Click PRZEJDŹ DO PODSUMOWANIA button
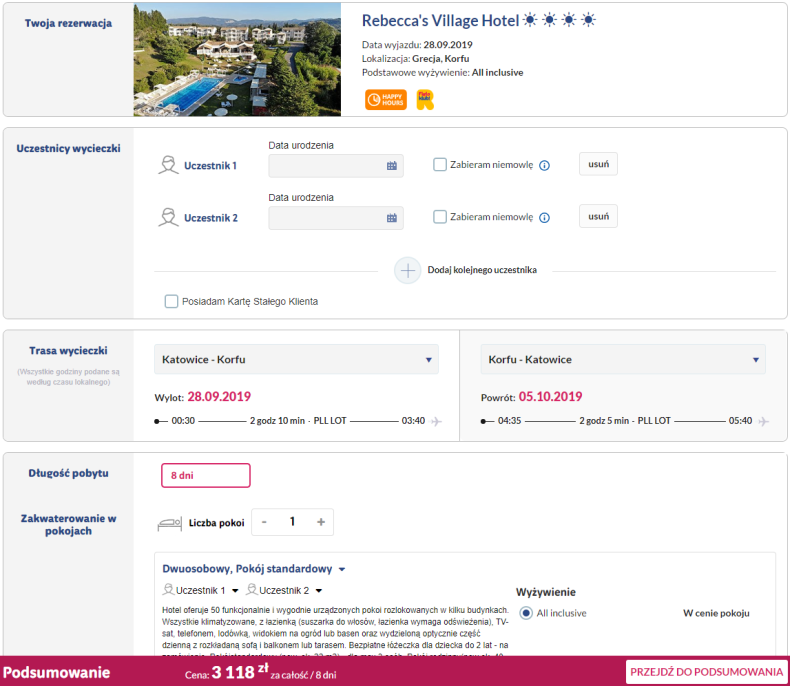Viewport: 790px width, 686px height. 706,672
